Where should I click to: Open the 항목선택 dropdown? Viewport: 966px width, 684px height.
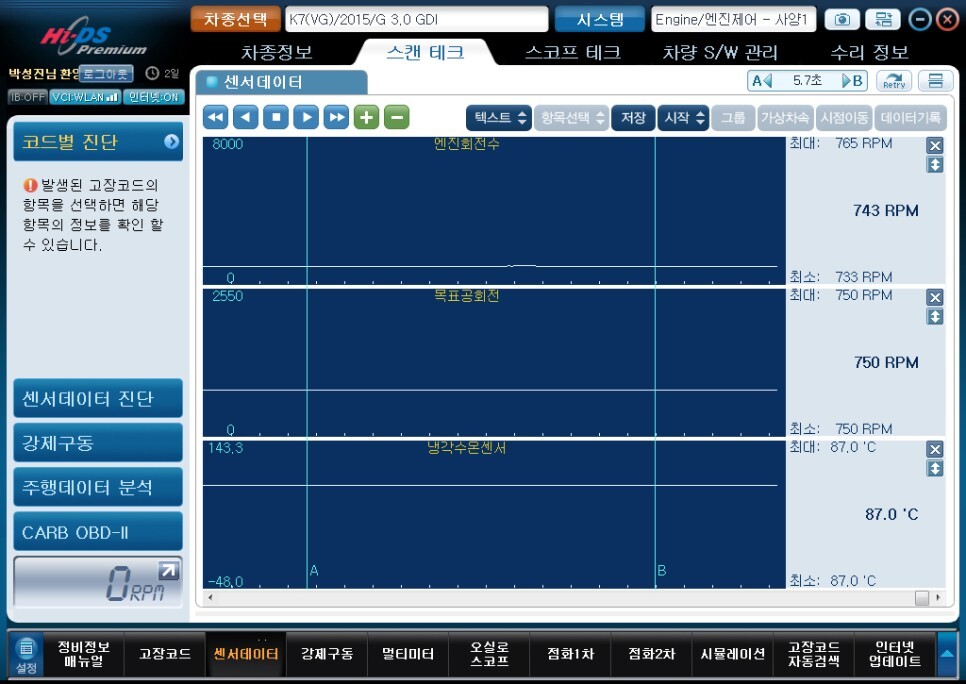pos(572,118)
